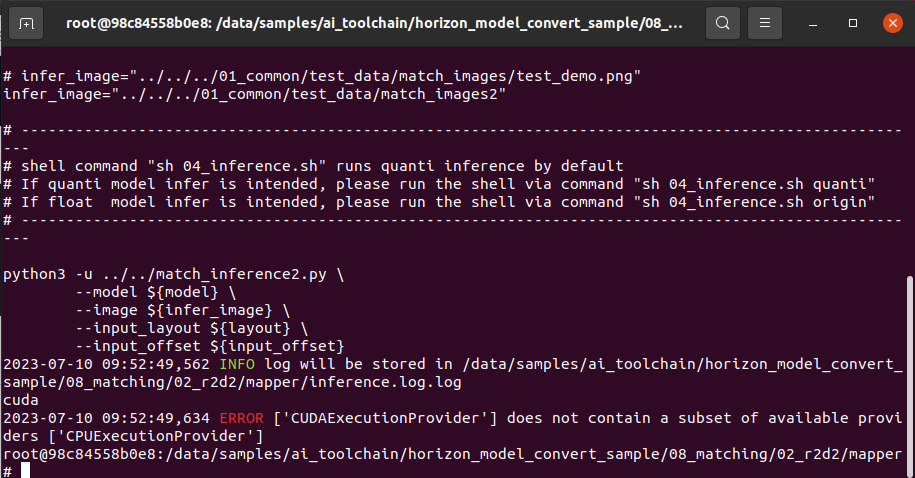This screenshot has width=915, height=478.
Task: Open a new terminal tab
Action: [26, 22]
